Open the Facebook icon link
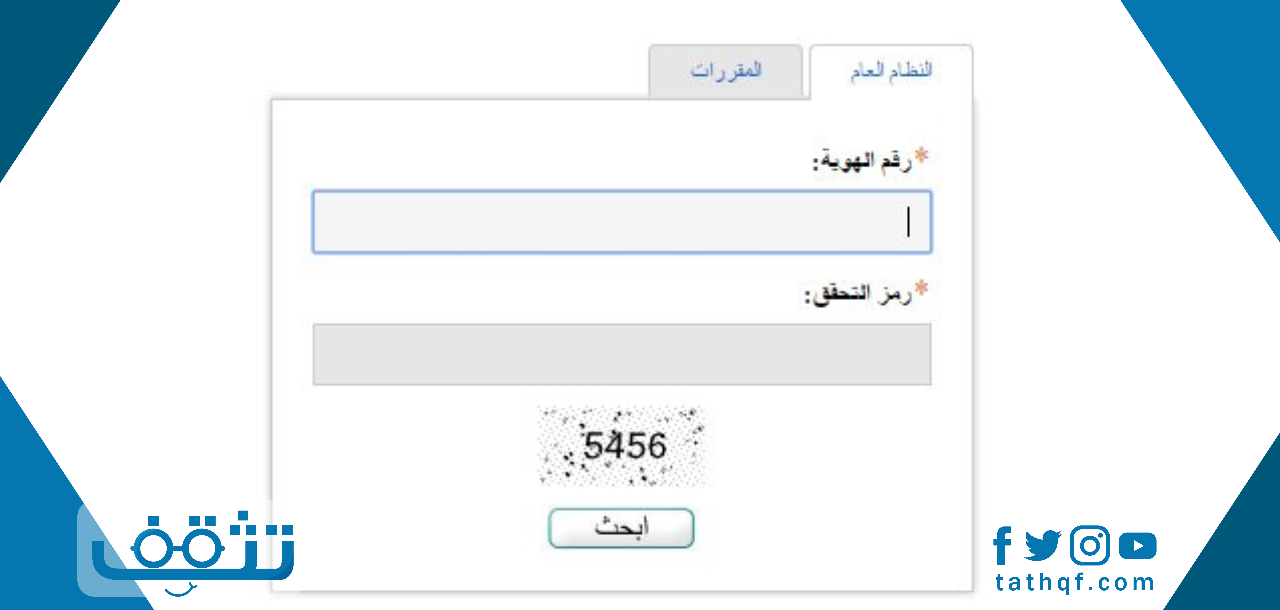 pos(1002,546)
